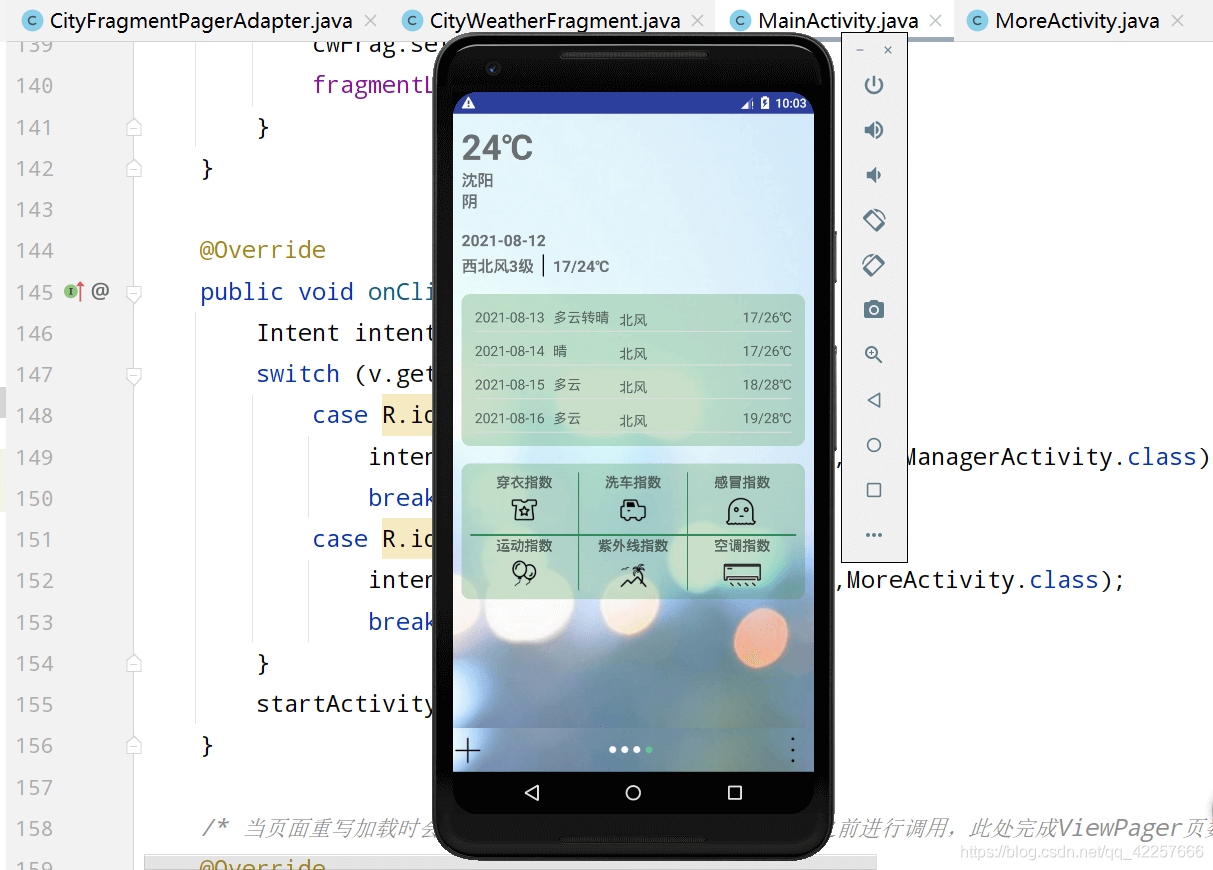Open Android recent apps with the square button

click(x=733, y=791)
